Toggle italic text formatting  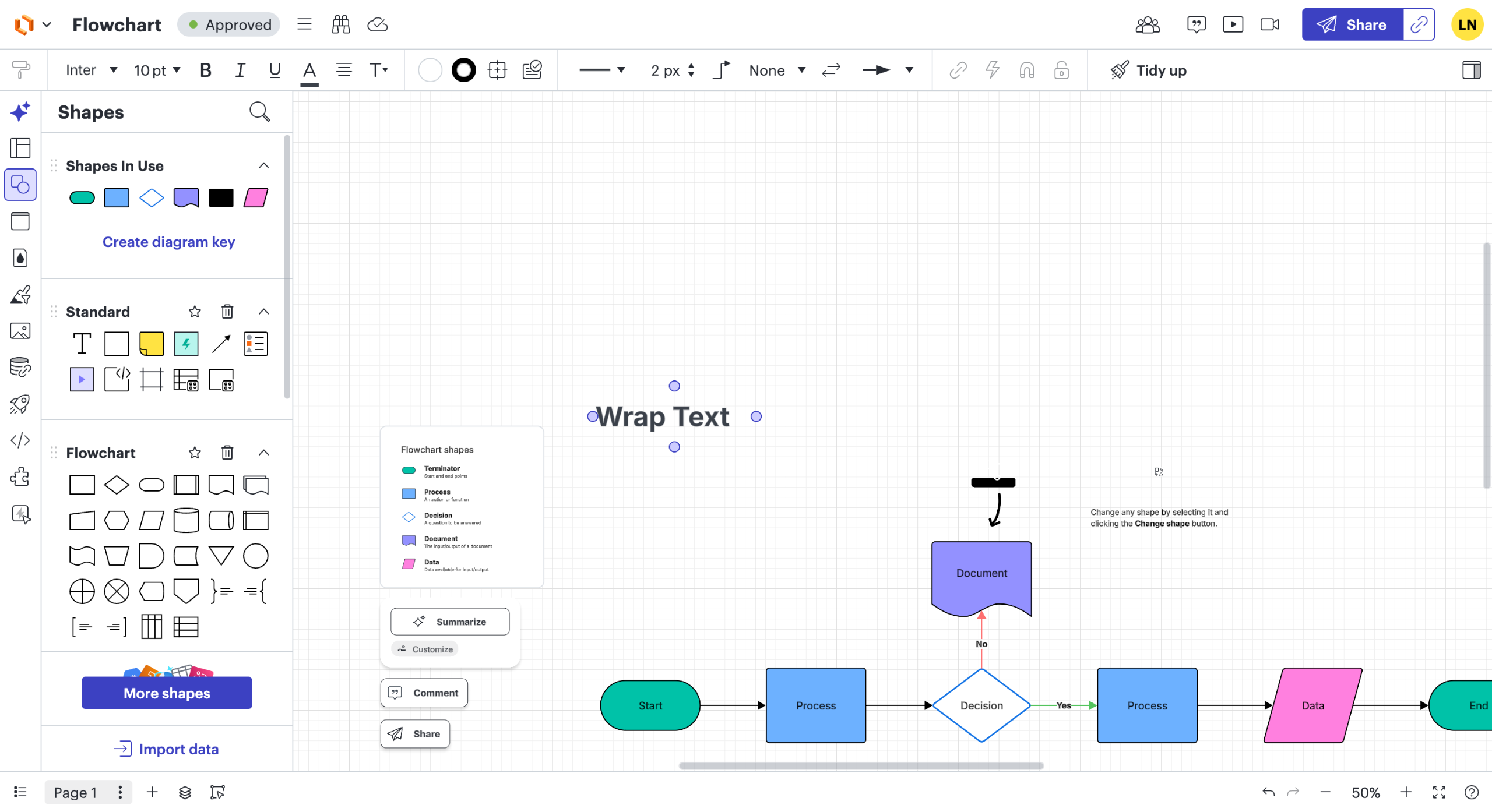[240, 70]
